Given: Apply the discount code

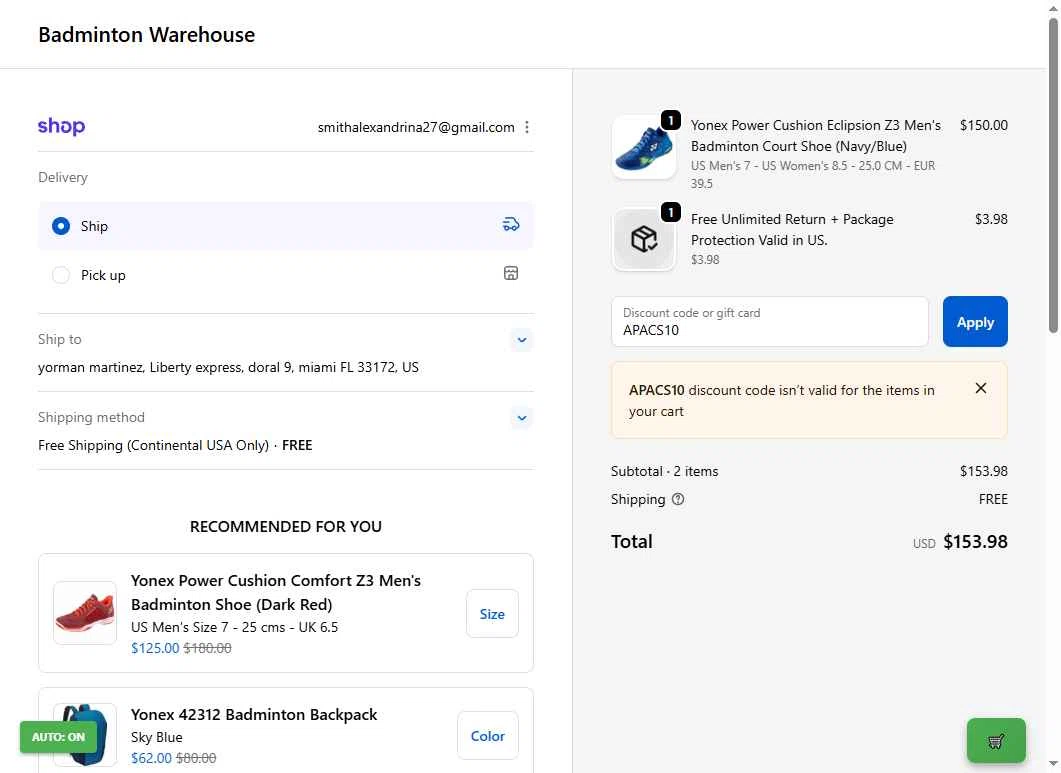Looking at the screenshot, I should click(x=975, y=322).
